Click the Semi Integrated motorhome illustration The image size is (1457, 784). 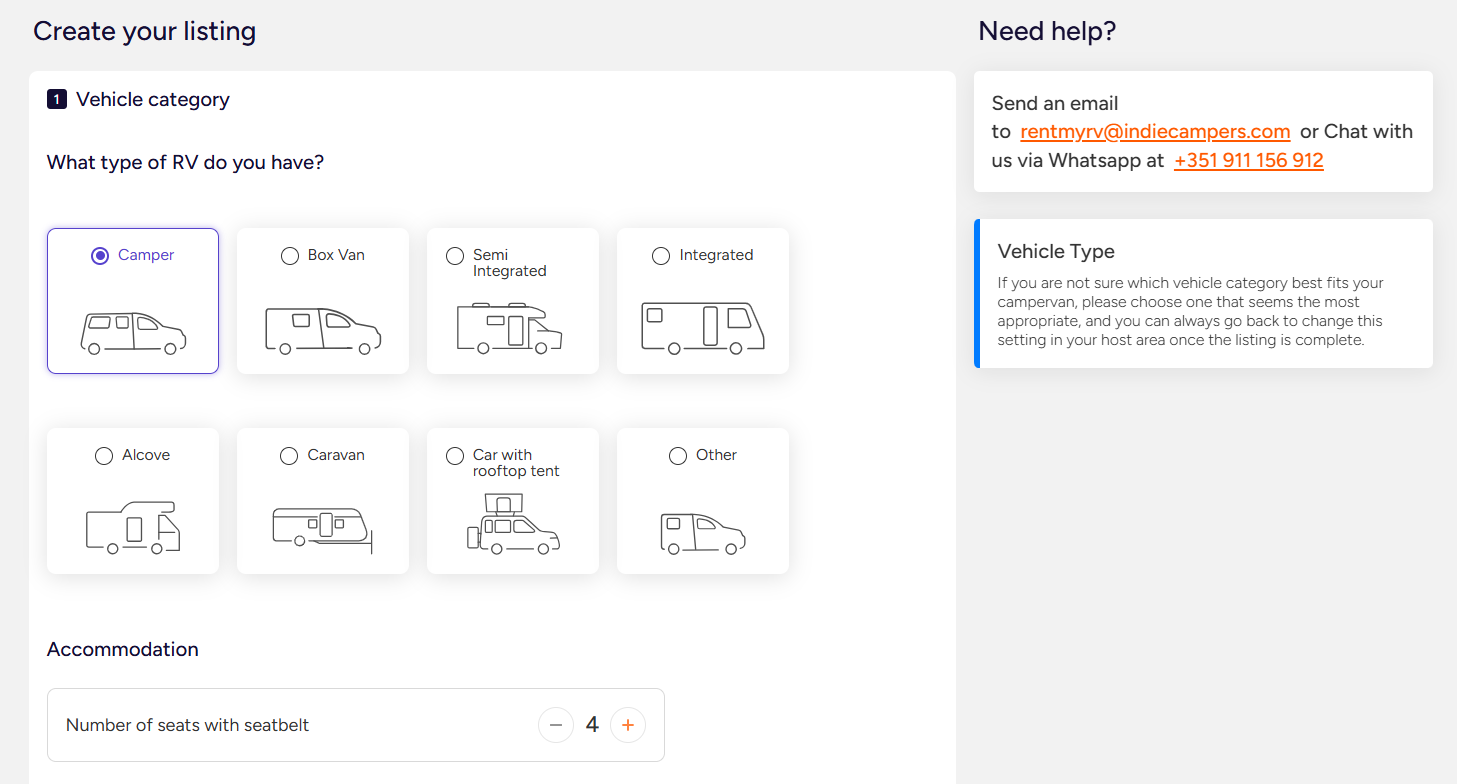point(510,328)
